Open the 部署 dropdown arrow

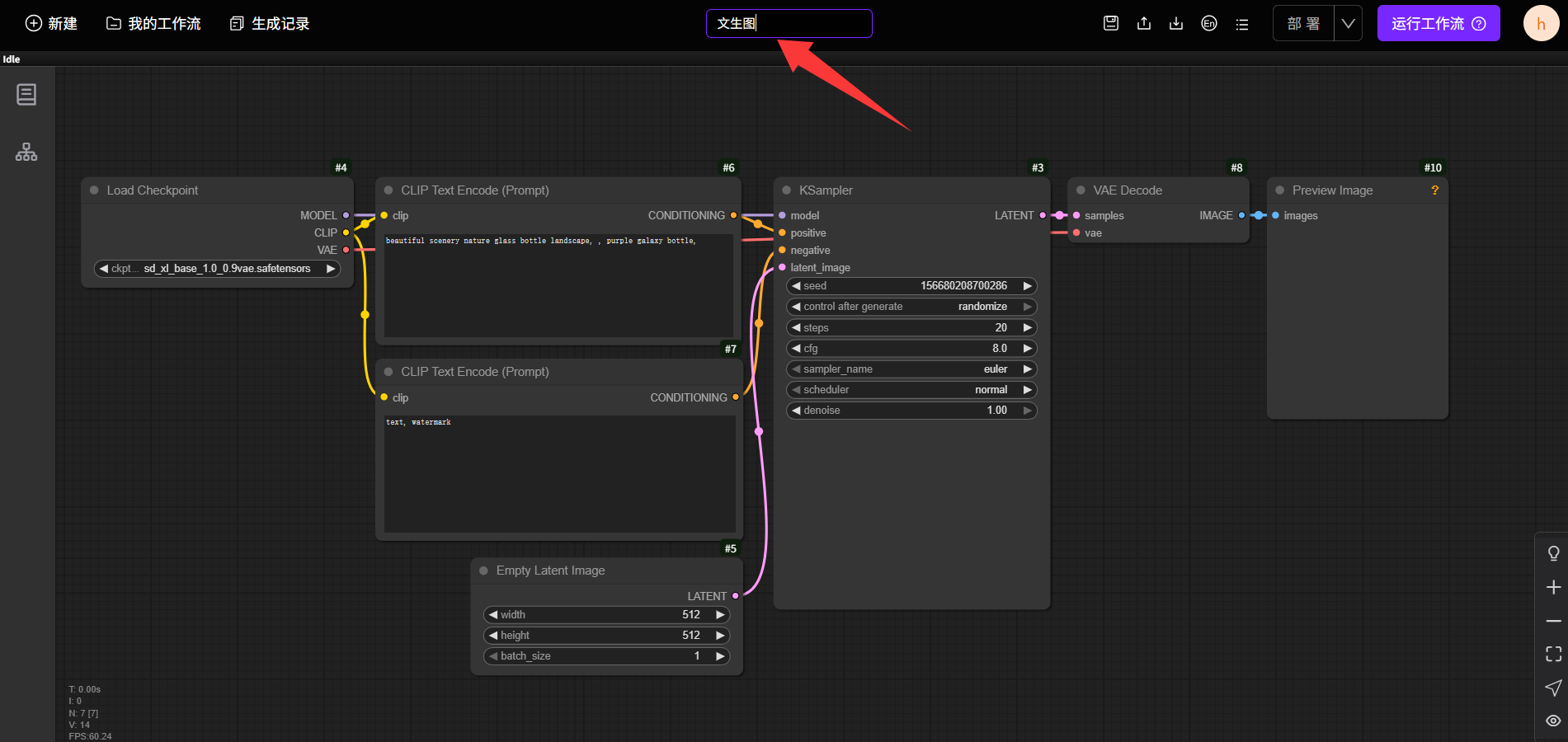coord(1348,23)
